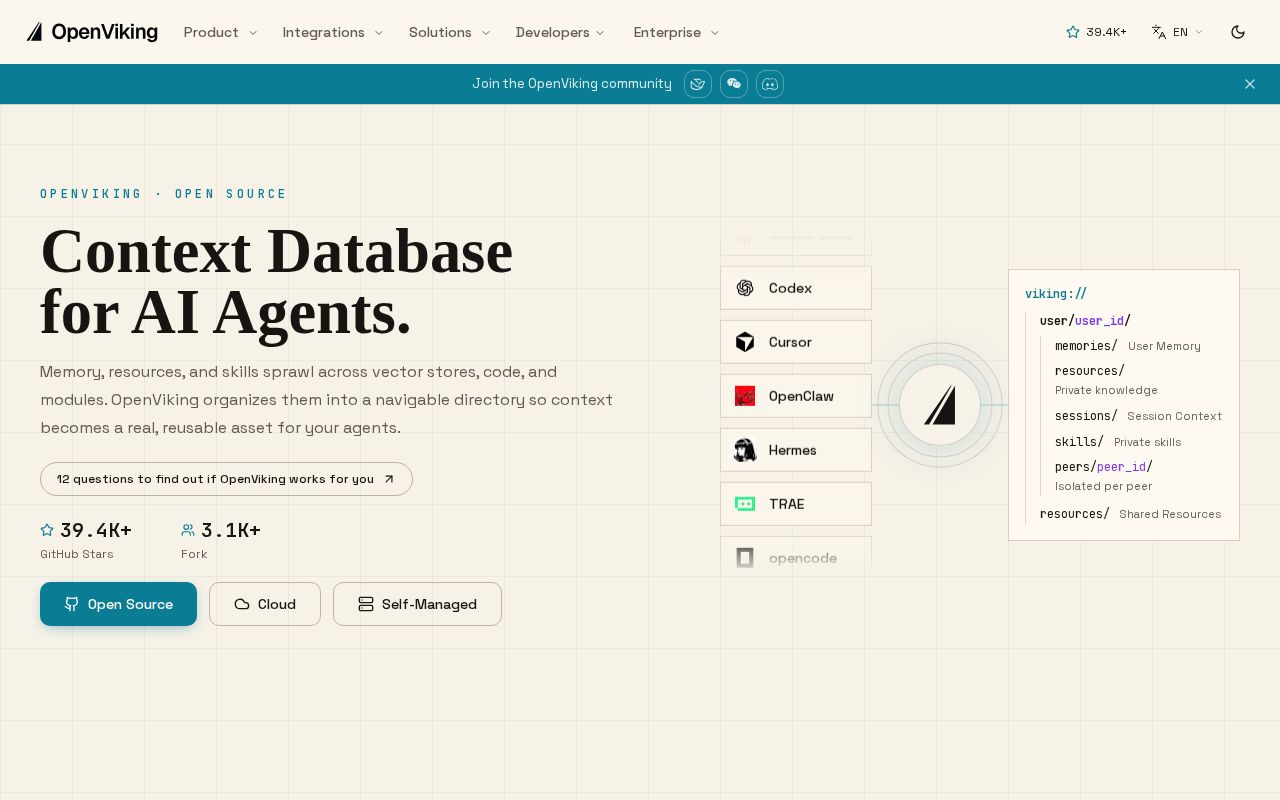Open the Lark community icon in banner

click(x=698, y=84)
